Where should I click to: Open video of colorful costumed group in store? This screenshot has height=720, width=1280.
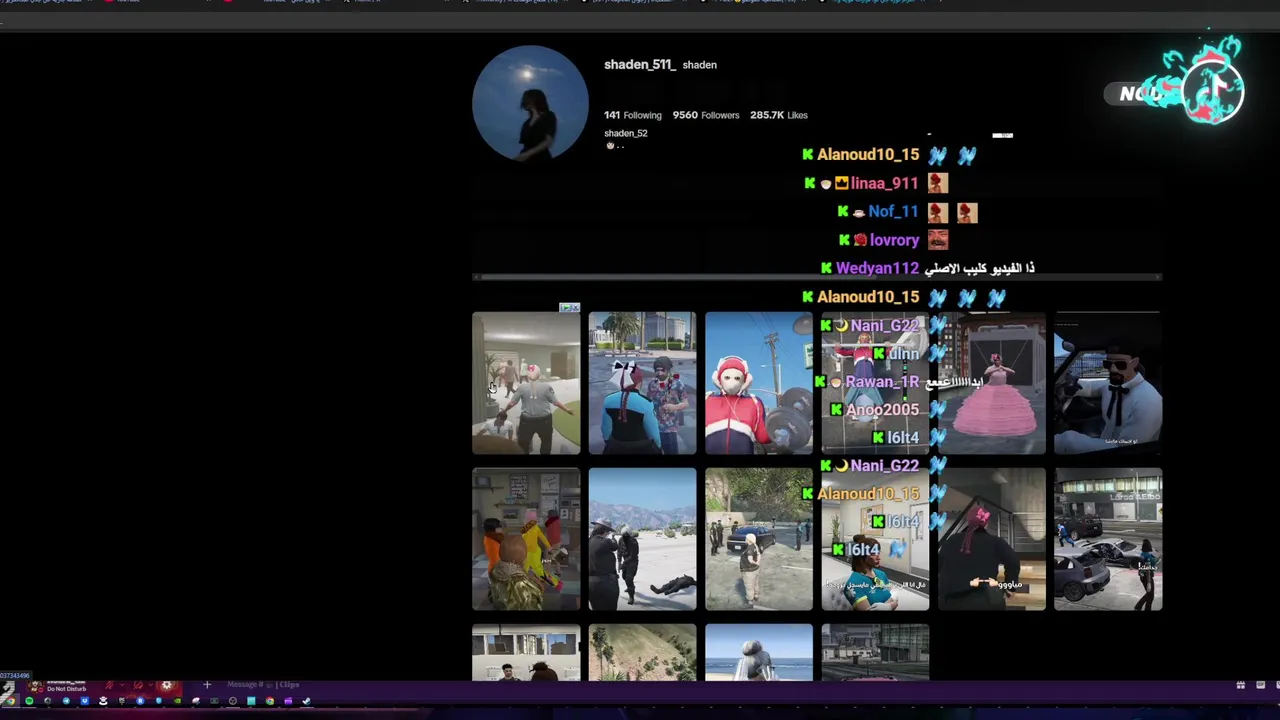click(x=526, y=539)
